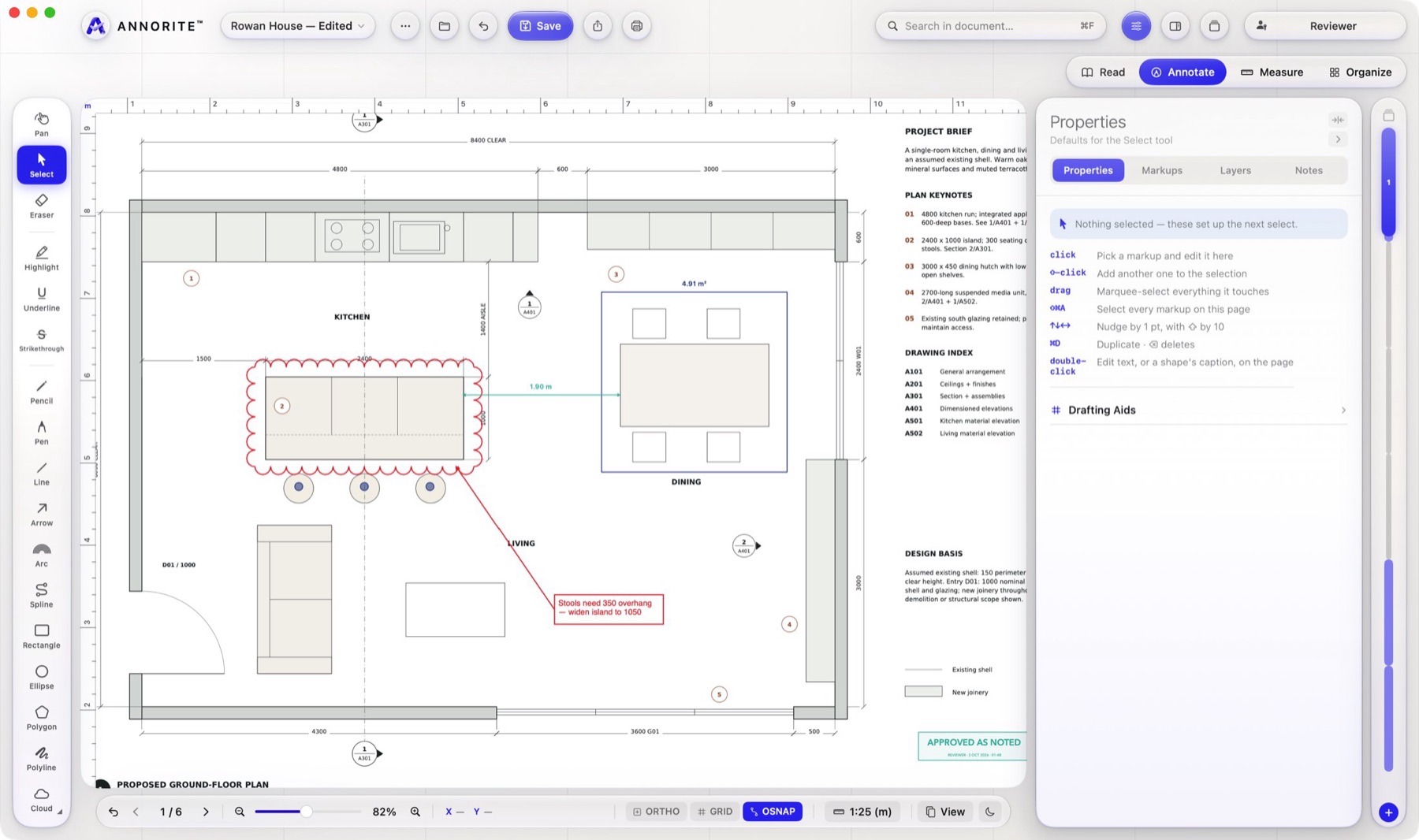Select the Pen tool
This screenshot has width=1419, height=840.
coord(42,433)
